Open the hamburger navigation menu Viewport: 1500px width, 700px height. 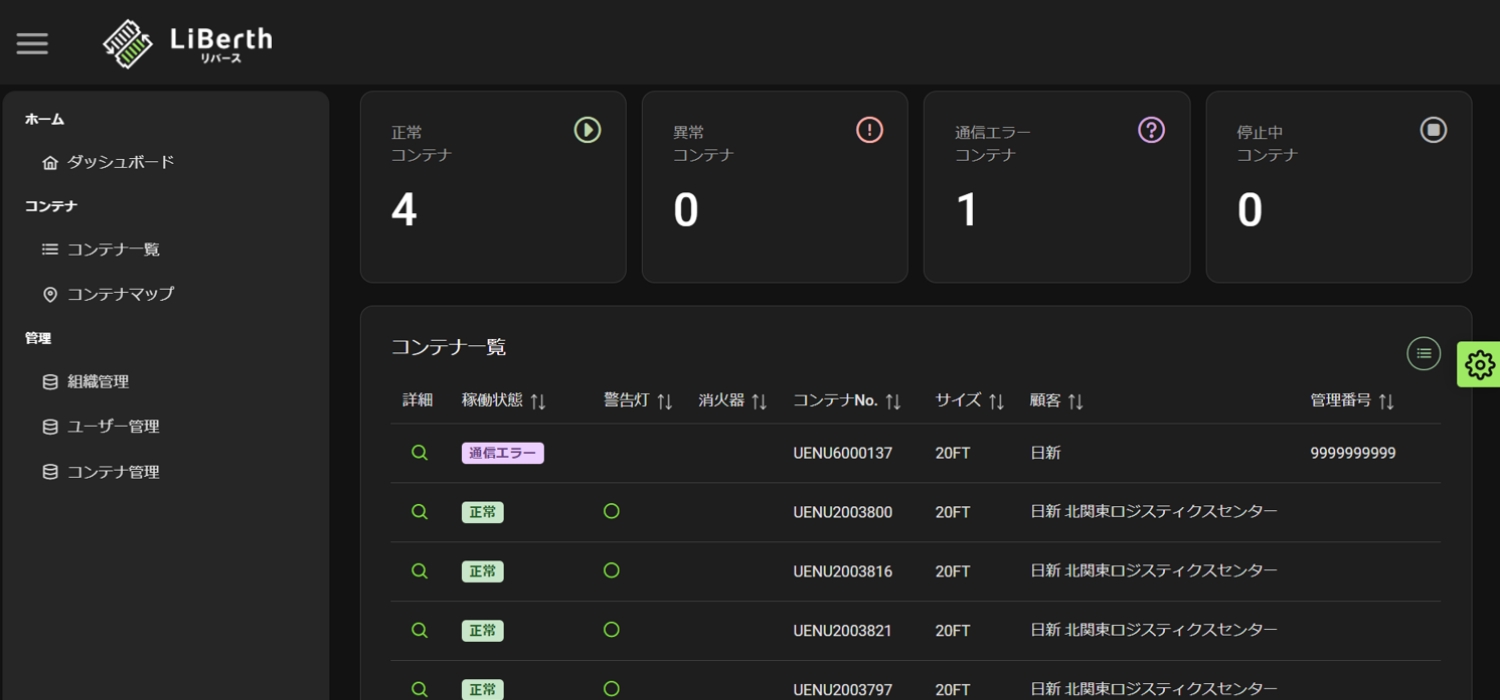32,43
